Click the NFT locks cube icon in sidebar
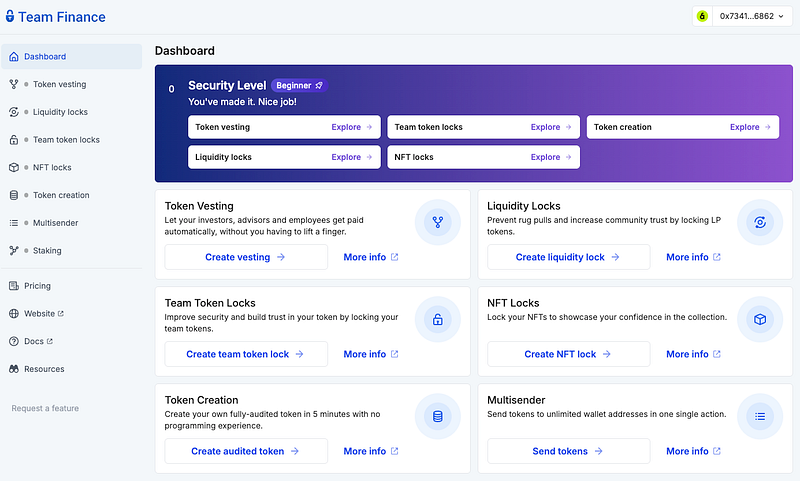The image size is (800, 481). coord(14,167)
